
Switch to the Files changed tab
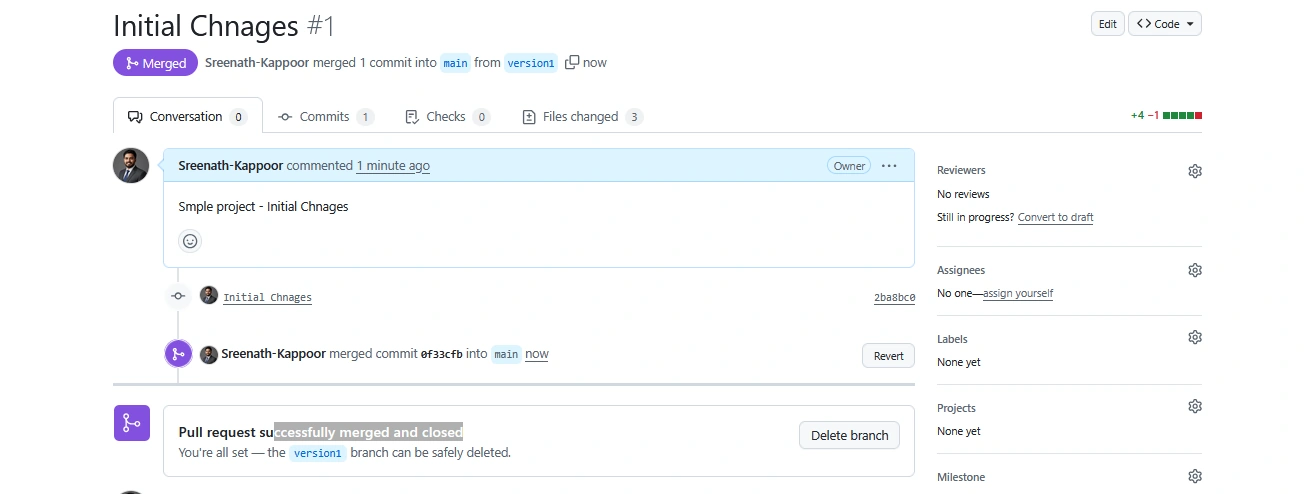[x=582, y=116]
